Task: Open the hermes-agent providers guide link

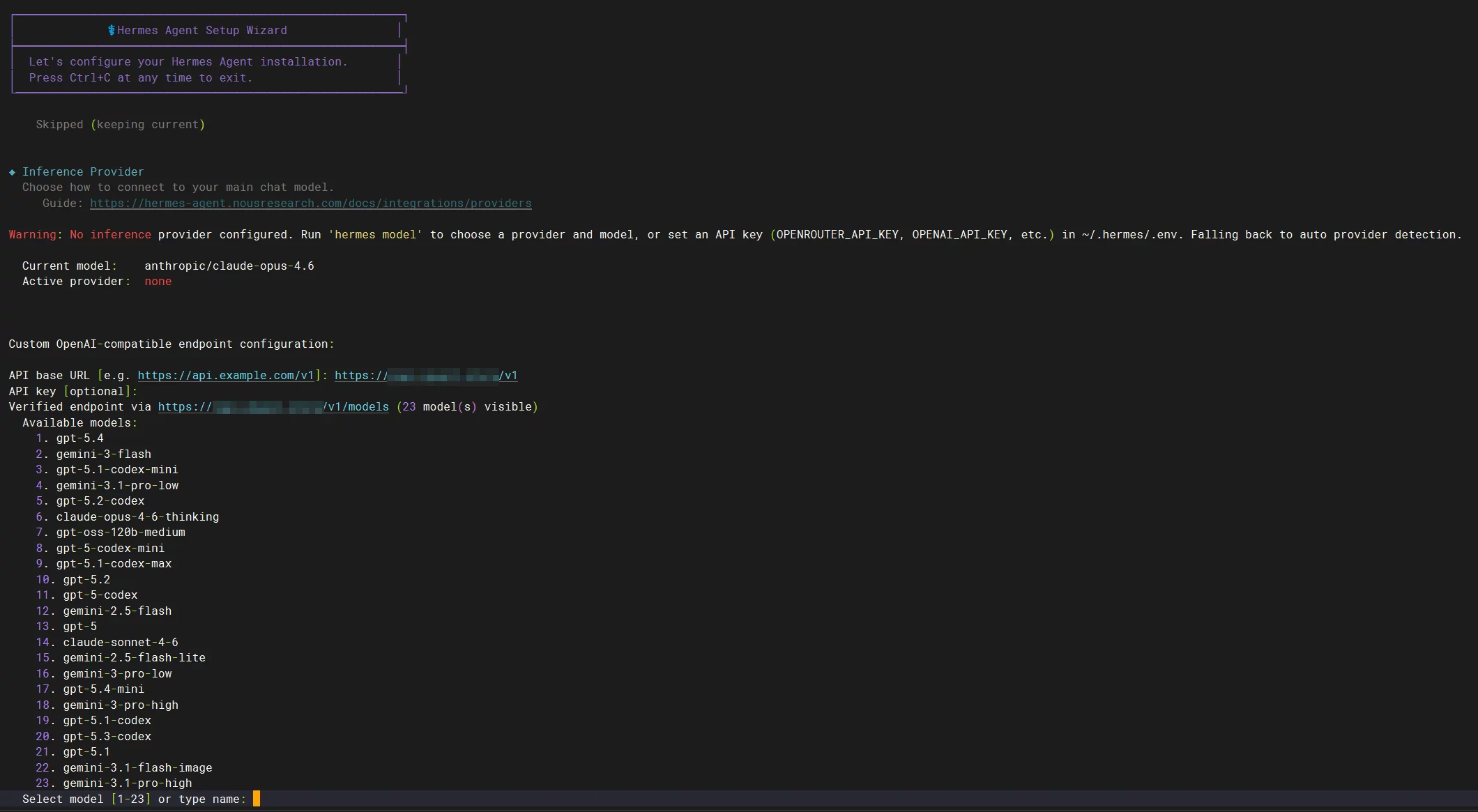Action: 310,204
